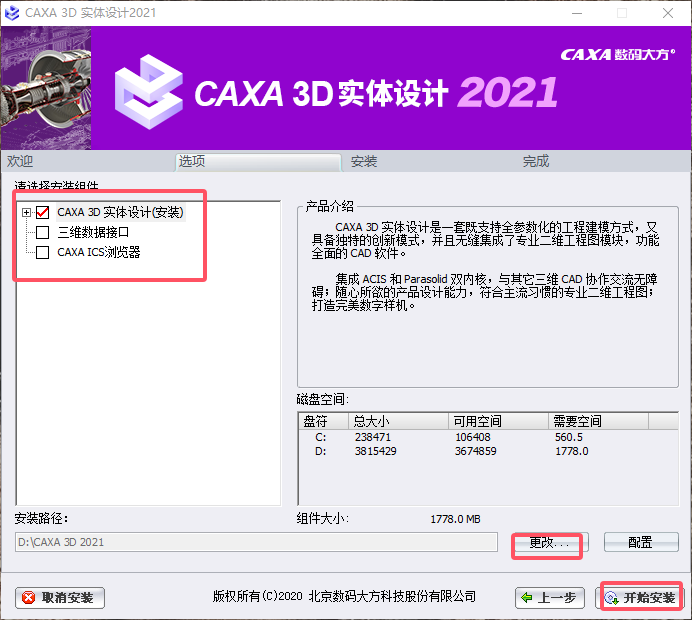Click the 238471 total size value
Viewport: 692px width, 620px height.
[373, 437]
